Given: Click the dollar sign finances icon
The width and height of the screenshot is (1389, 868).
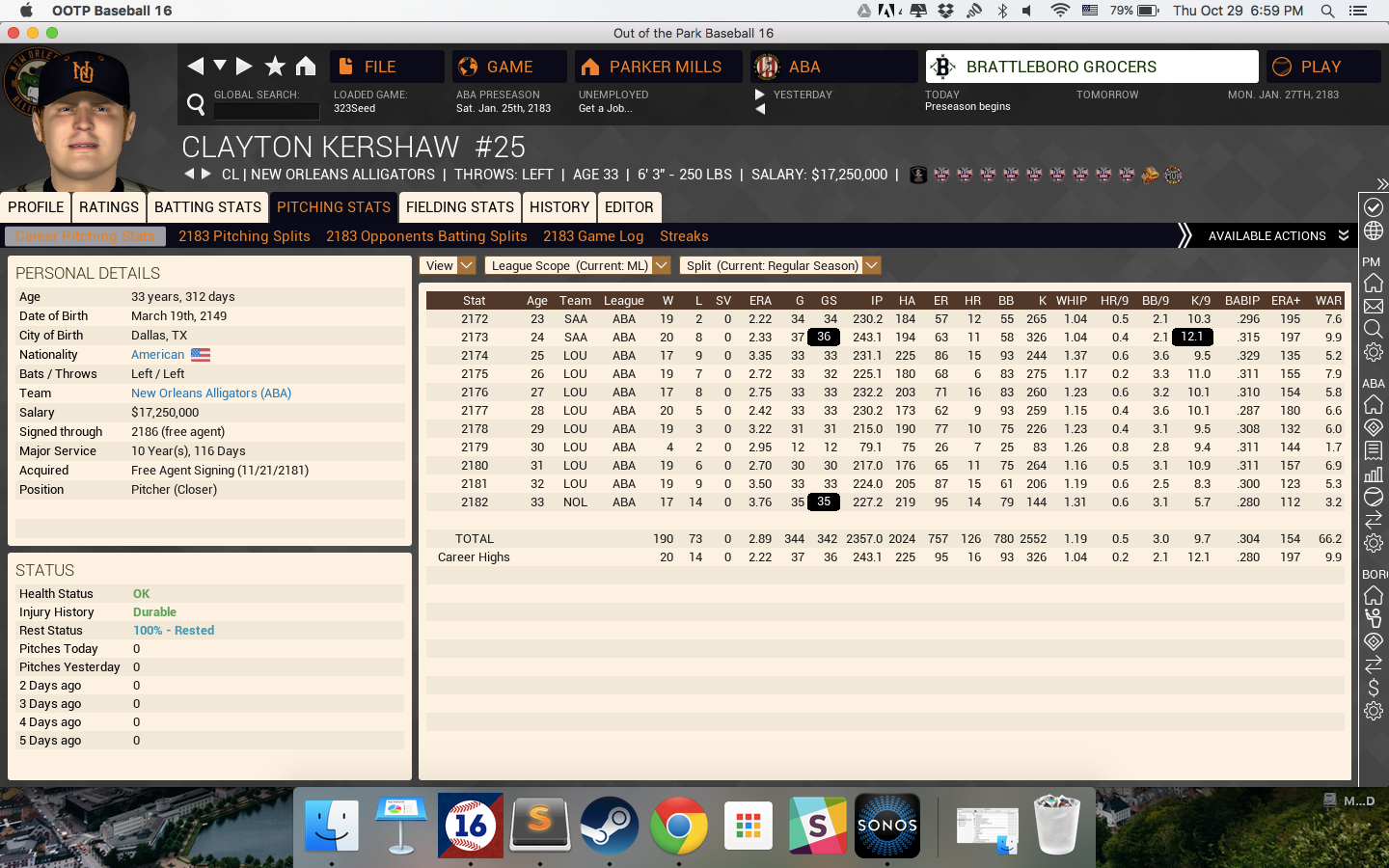Looking at the screenshot, I should (1374, 688).
